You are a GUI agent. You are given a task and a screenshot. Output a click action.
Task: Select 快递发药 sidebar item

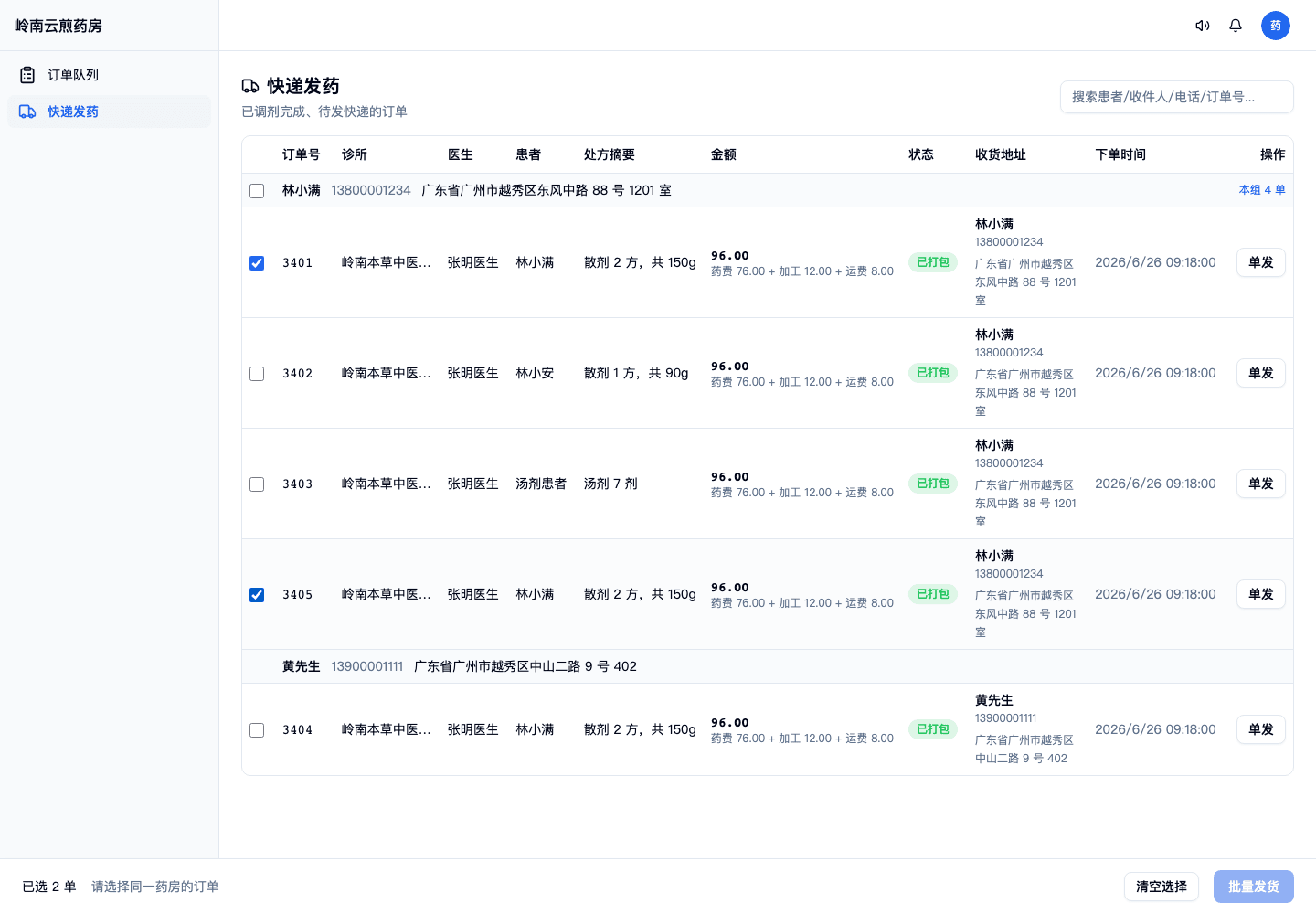[110, 112]
